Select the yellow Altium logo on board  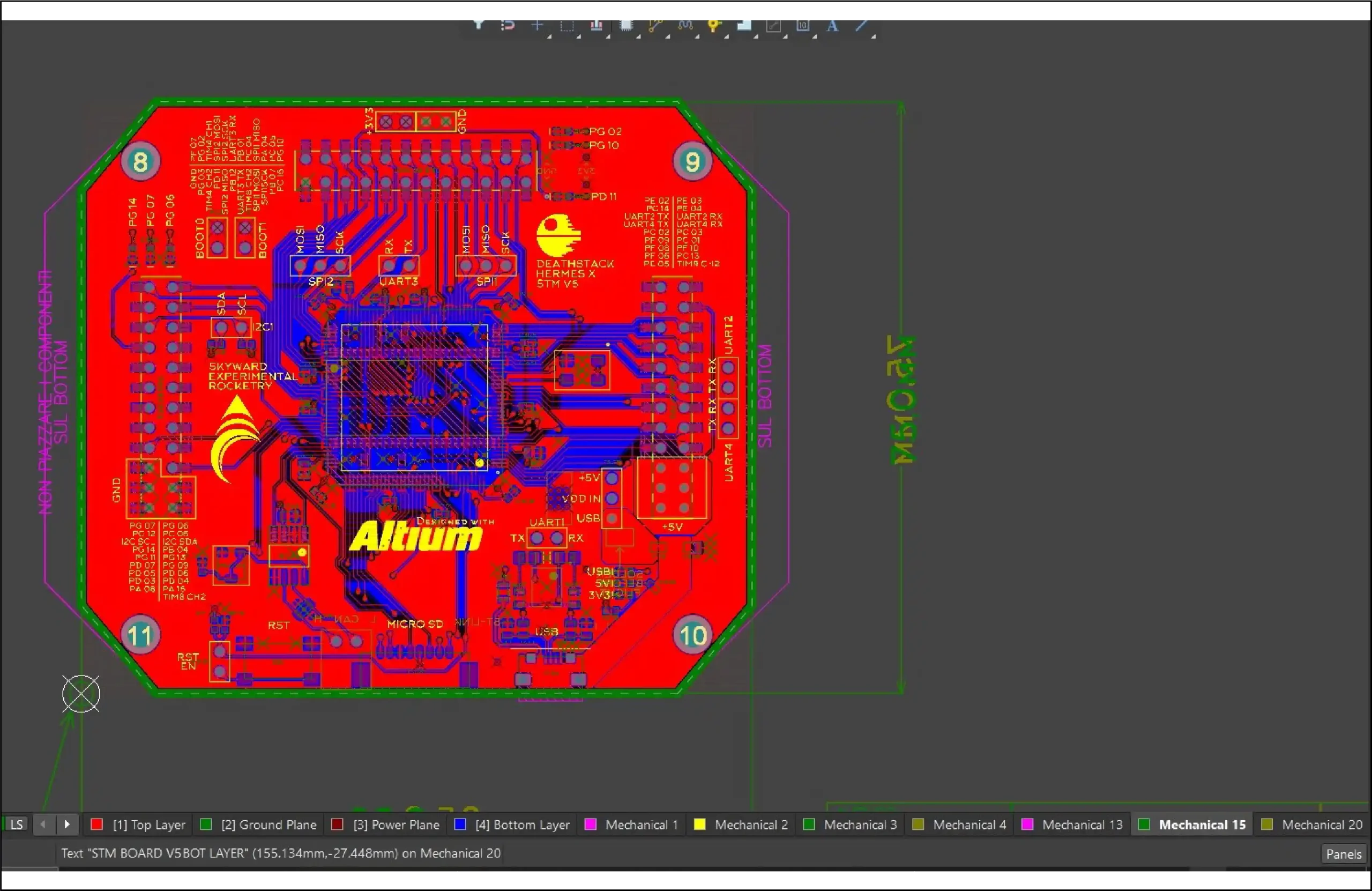415,537
